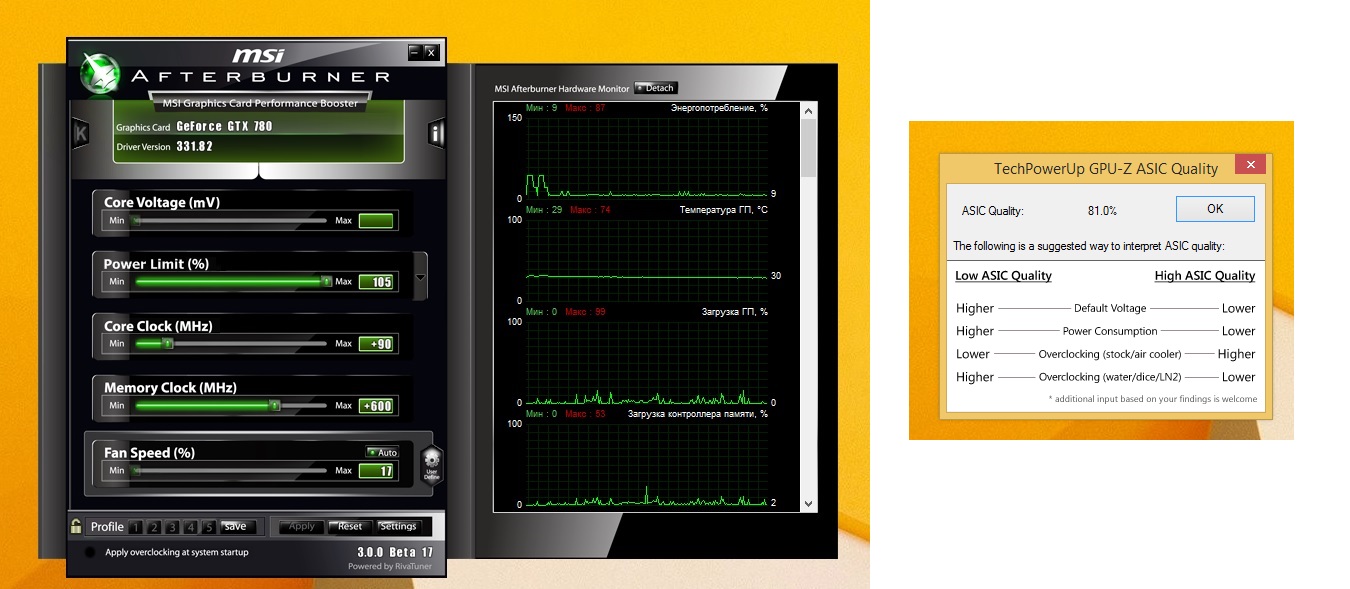1350x589 pixels.
Task: Adjust the Power Limit slider handle
Action: (326, 282)
